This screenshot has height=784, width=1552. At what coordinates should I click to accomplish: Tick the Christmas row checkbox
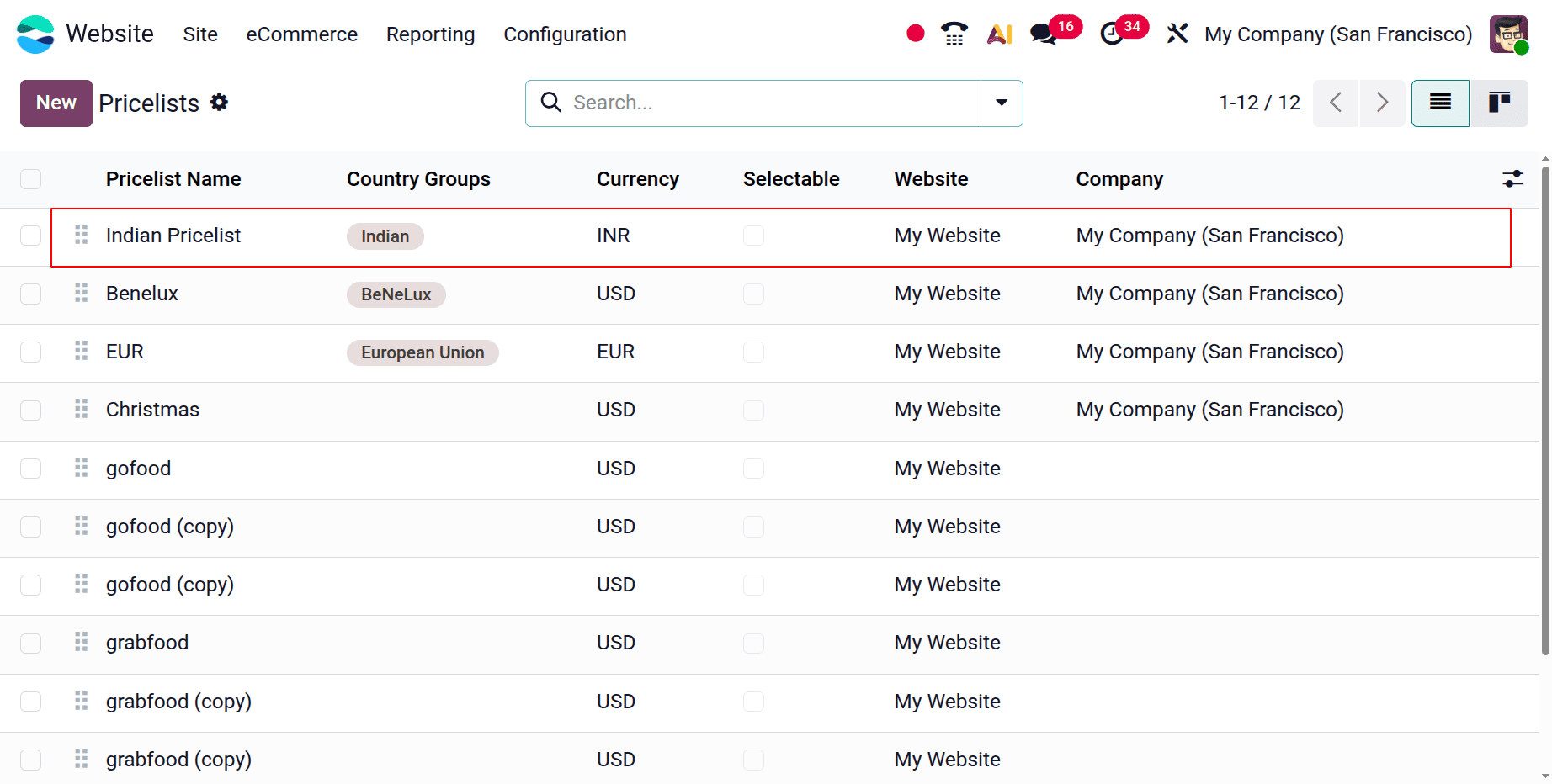[31, 410]
